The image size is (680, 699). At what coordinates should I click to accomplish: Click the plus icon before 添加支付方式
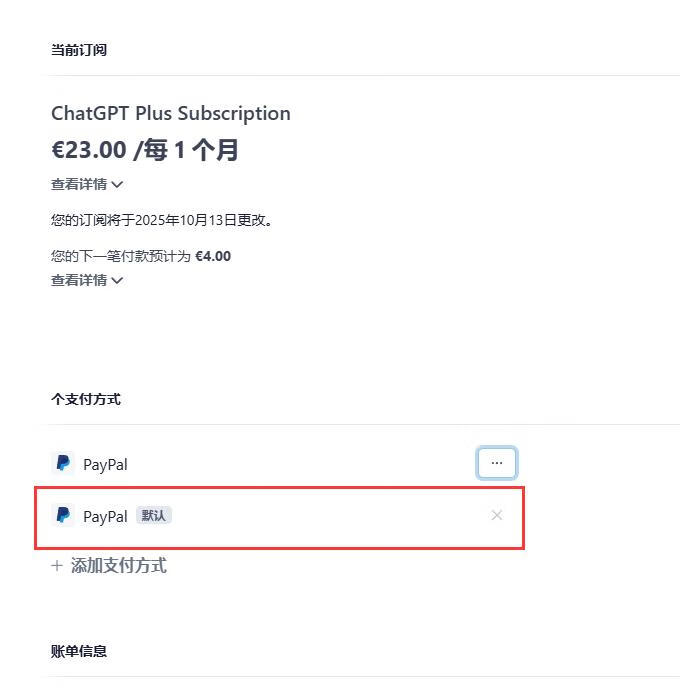pos(56,566)
